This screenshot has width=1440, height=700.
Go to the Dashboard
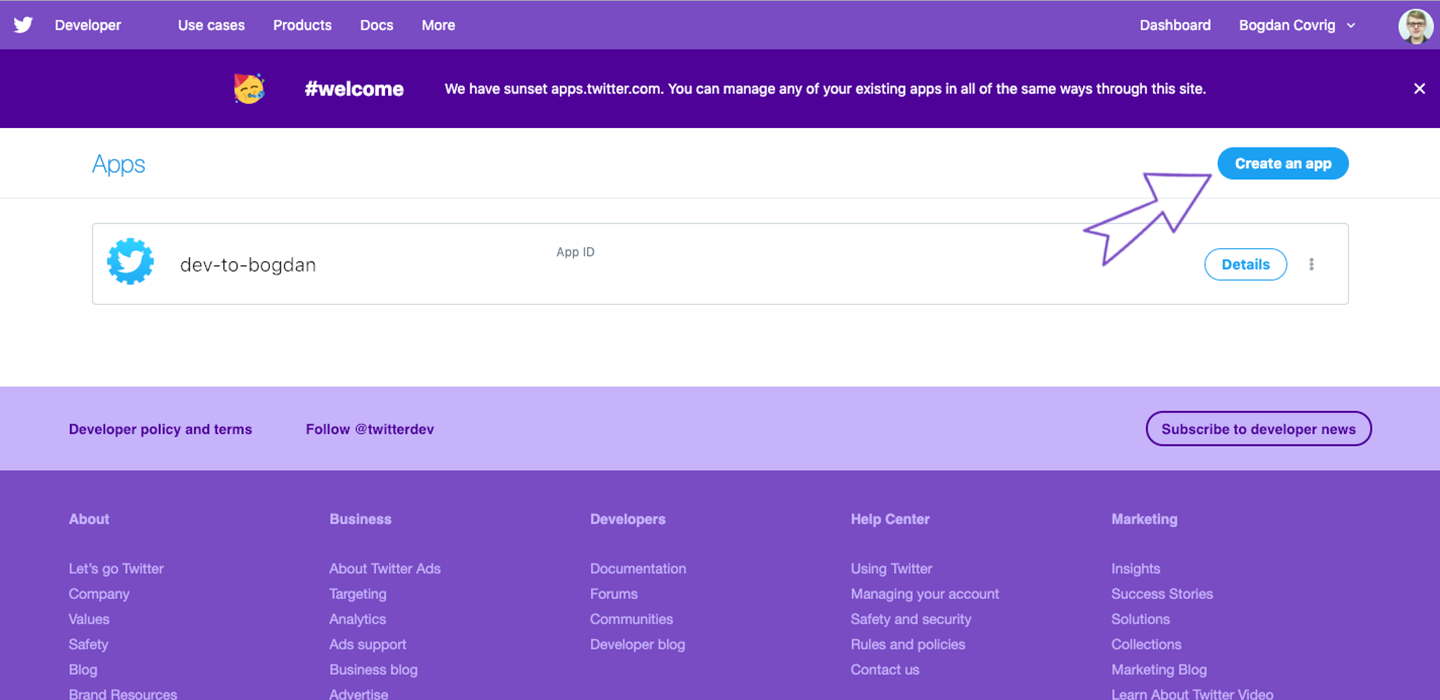coord(1175,25)
